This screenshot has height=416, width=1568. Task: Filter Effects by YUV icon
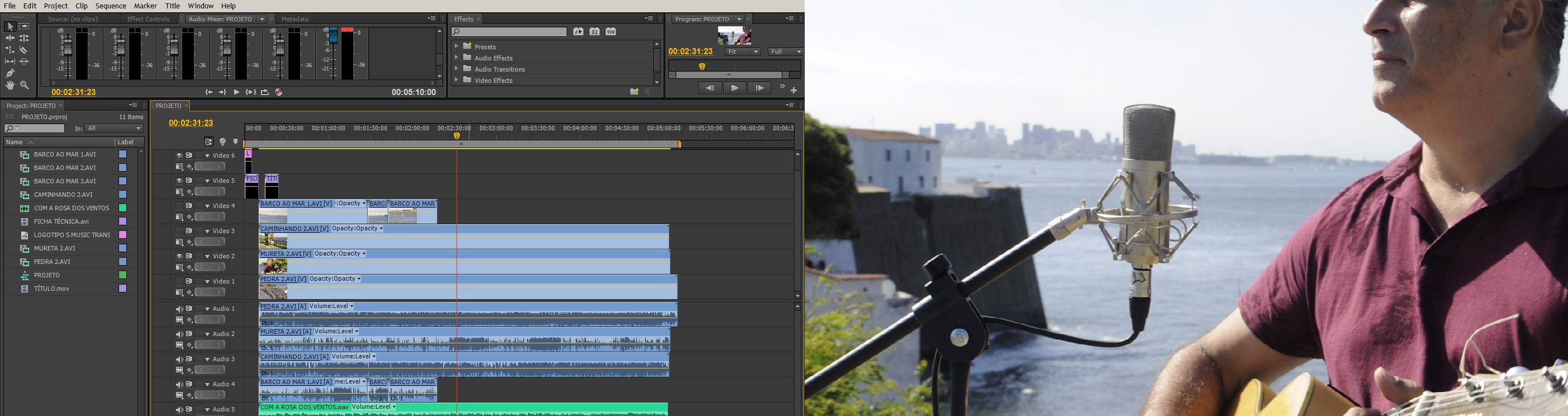[x=611, y=32]
